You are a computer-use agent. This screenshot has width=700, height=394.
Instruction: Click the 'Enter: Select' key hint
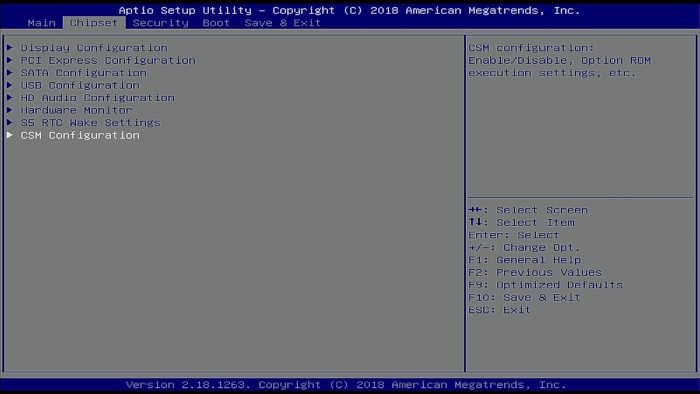(x=514, y=235)
